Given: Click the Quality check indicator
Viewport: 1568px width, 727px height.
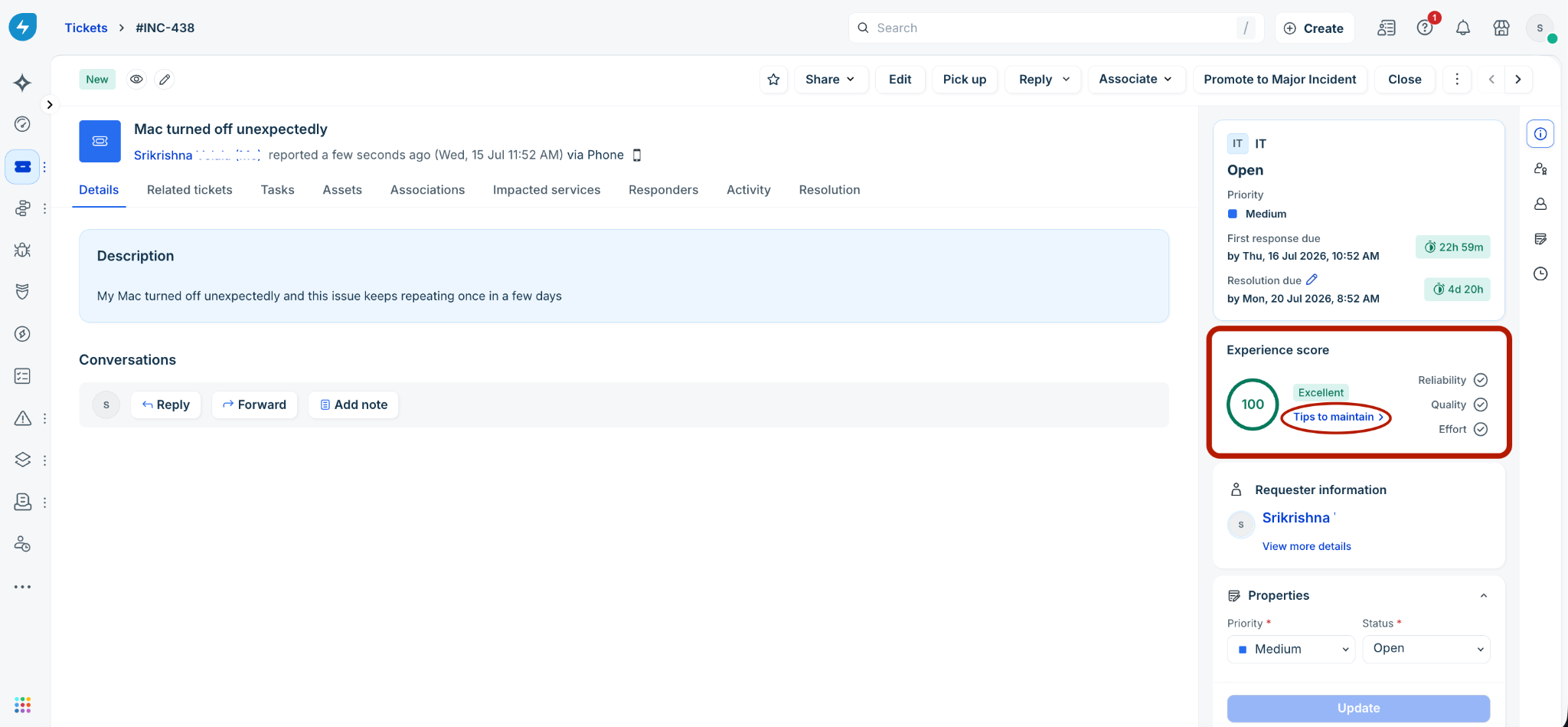Looking at the screenshot, I should click(1481, 404).
